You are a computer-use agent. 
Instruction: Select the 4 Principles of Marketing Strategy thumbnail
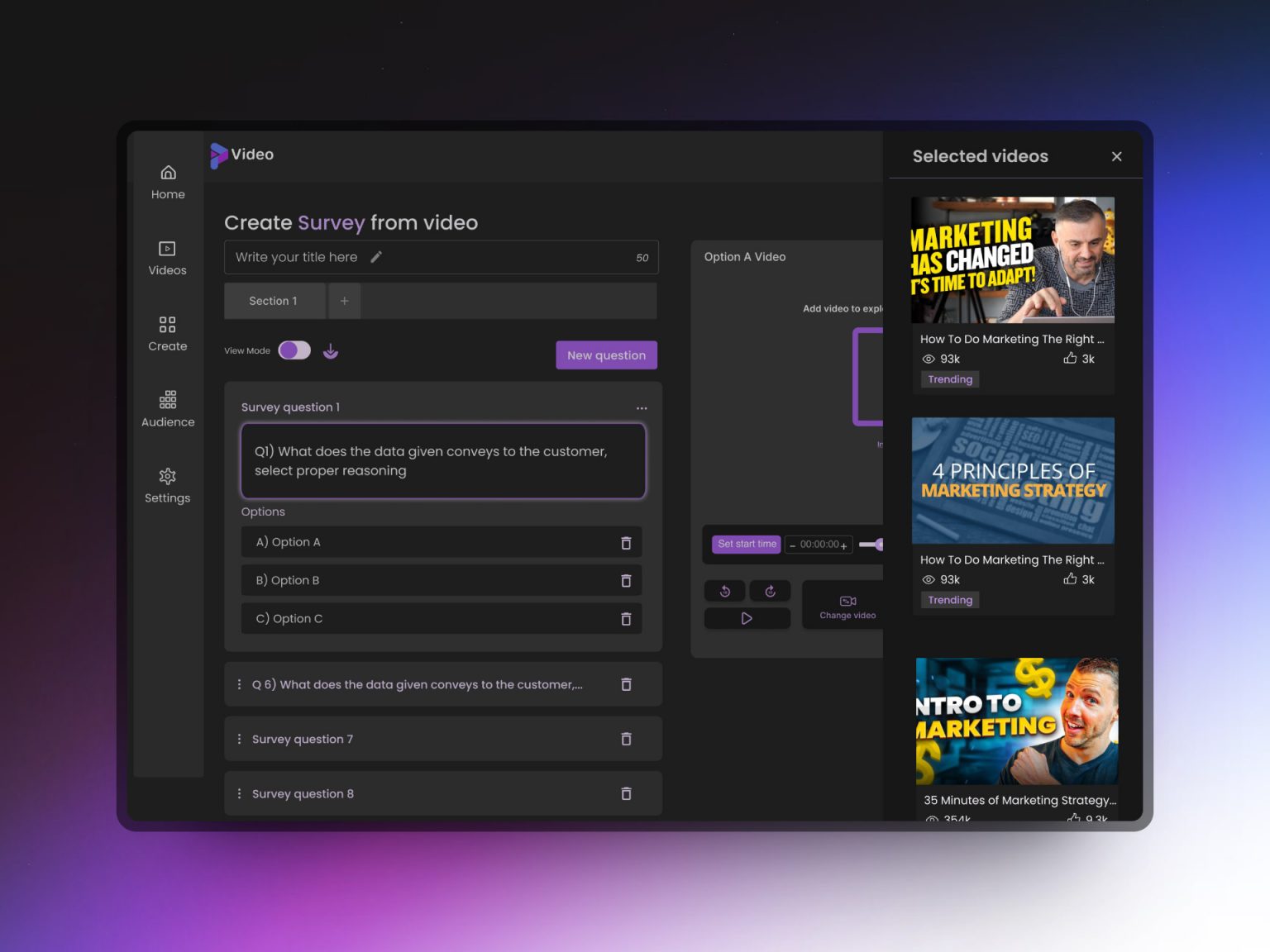1012,480
